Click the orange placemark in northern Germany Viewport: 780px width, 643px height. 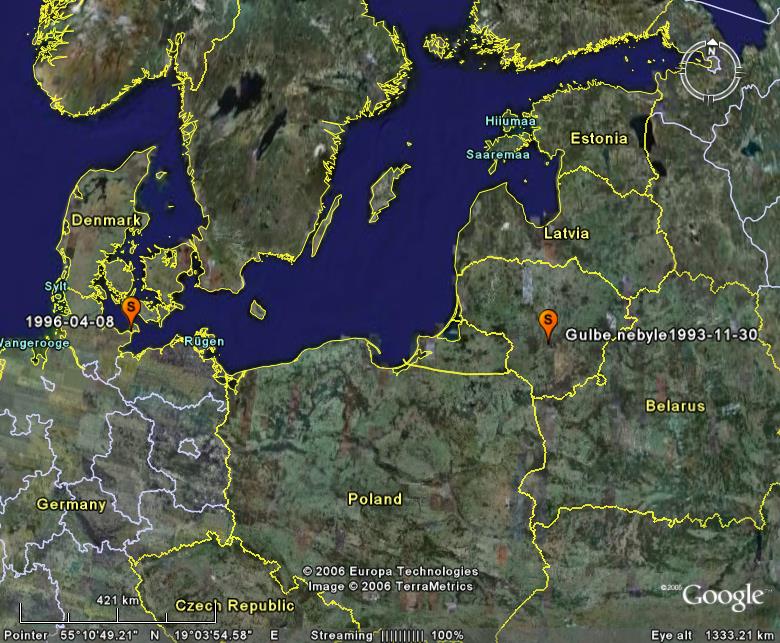click(x=130, y=309)
